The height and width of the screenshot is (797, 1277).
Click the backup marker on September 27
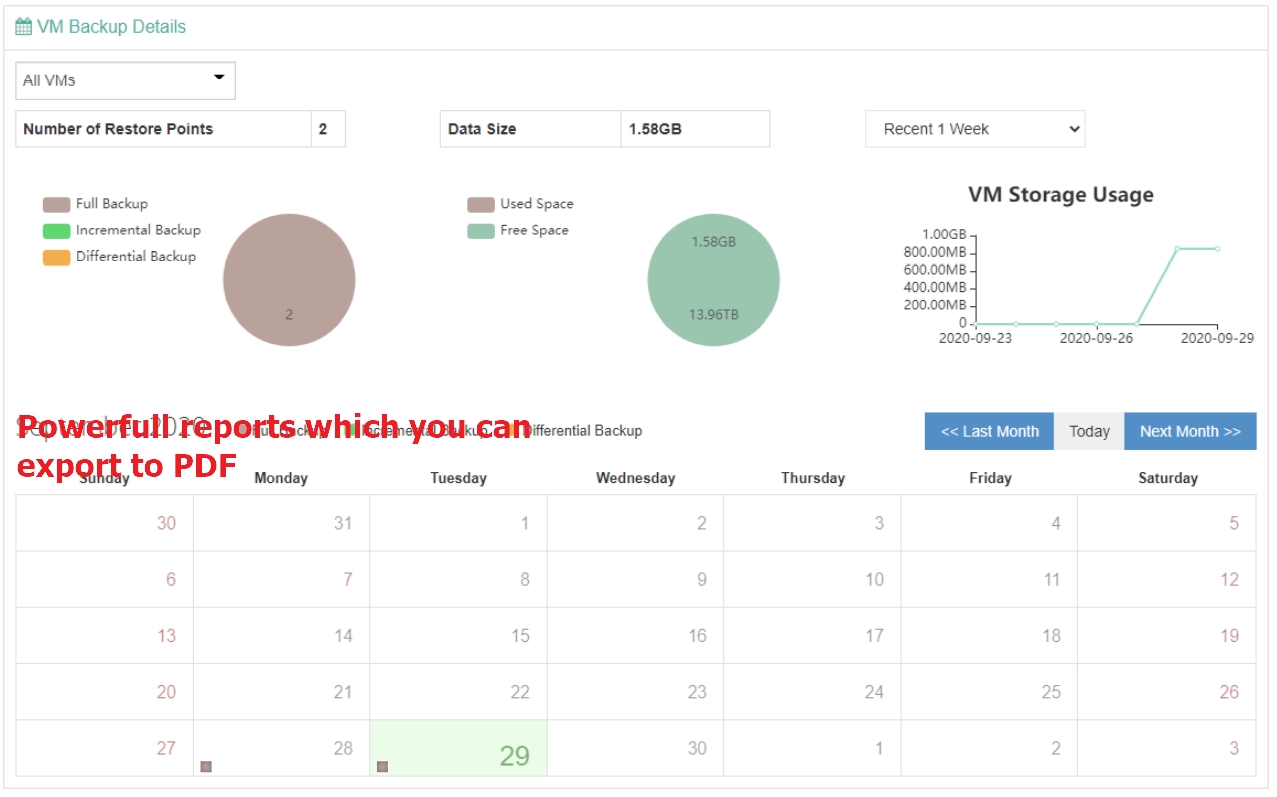(x=206, y=767)
